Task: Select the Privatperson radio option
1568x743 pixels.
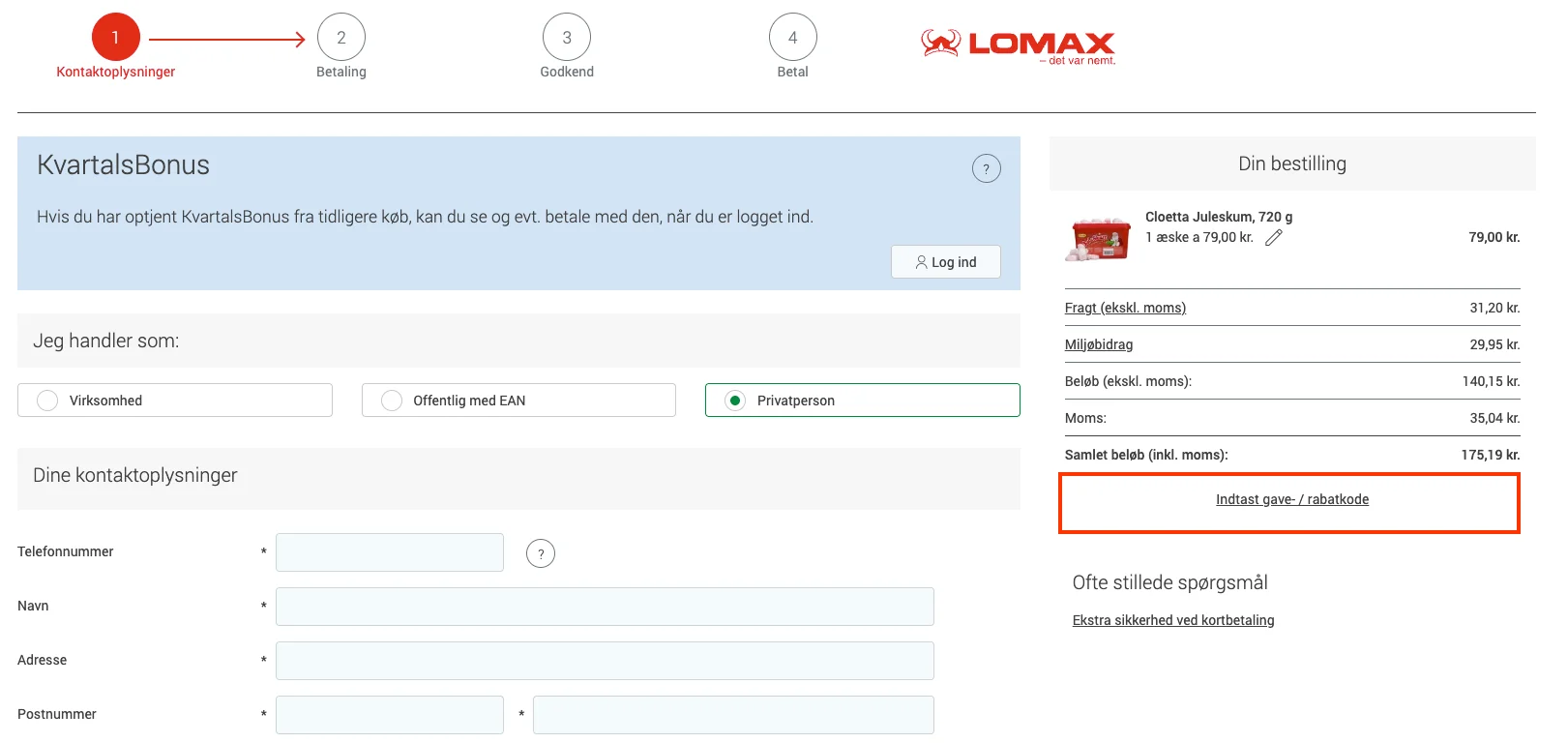Action: pos(863,401)
